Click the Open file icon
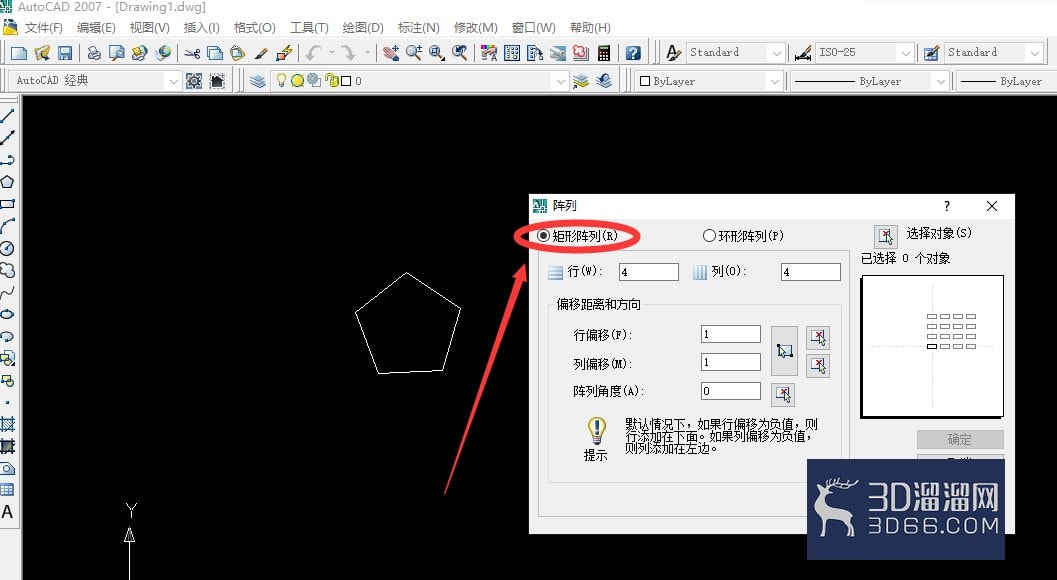 42,53
